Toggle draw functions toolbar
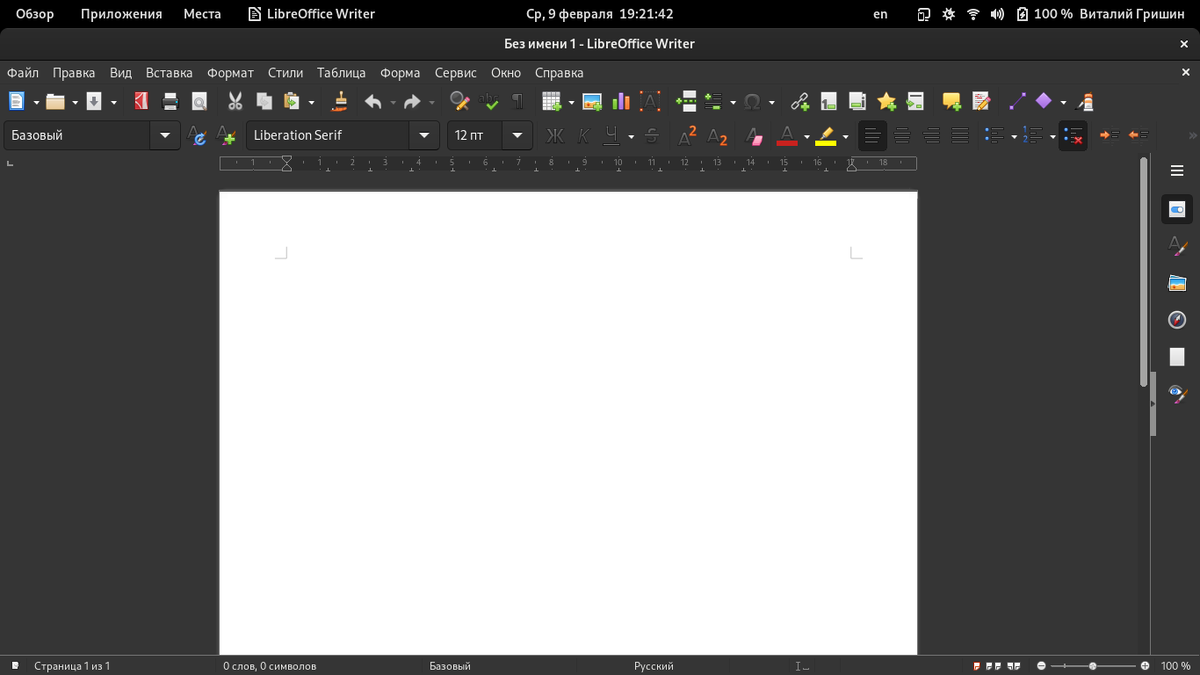The height and width of the screenshot is (675, 1200). pyautogui.click(x=1085, y=101)
